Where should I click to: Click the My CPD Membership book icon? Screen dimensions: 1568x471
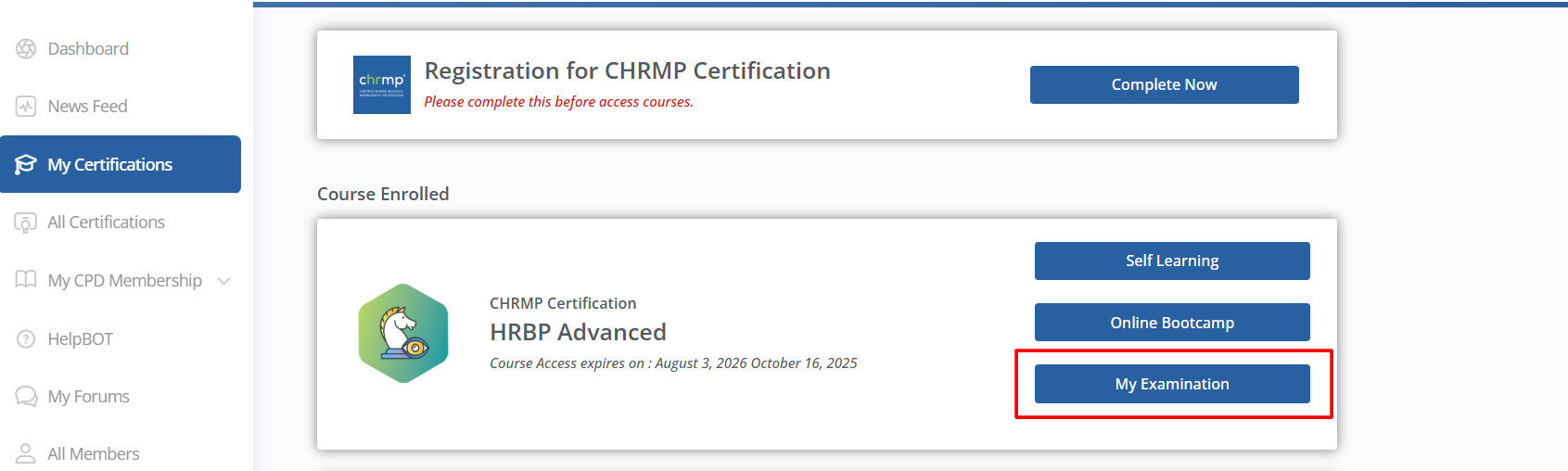[x=26, y=280]
